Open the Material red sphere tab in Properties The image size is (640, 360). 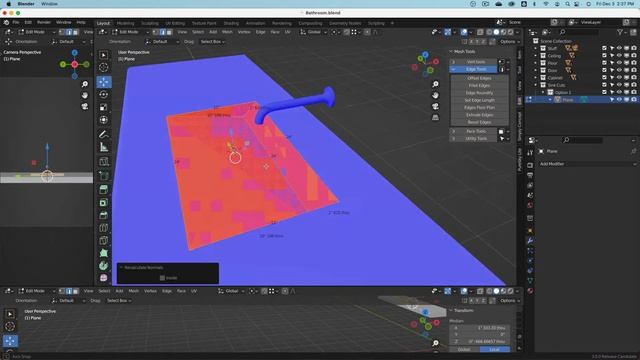[530, 291]
